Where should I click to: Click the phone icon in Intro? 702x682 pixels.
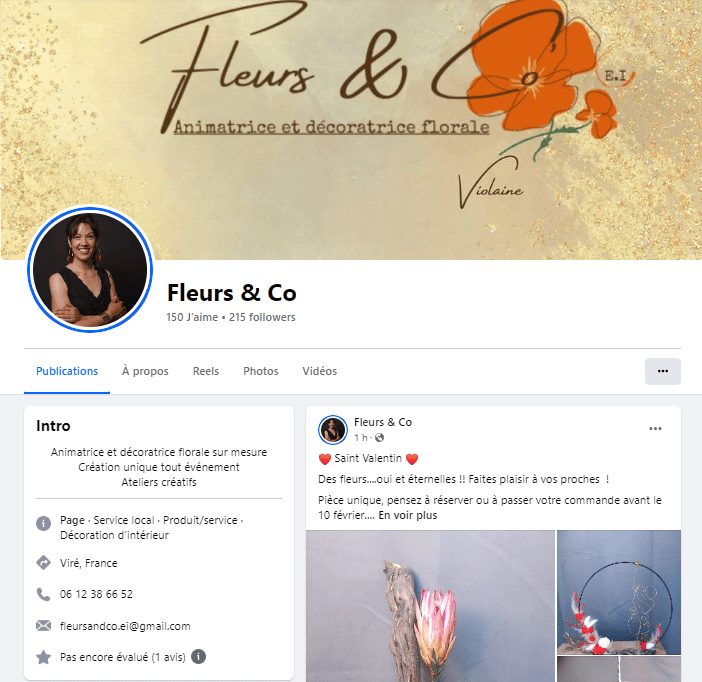click(43, 594)
